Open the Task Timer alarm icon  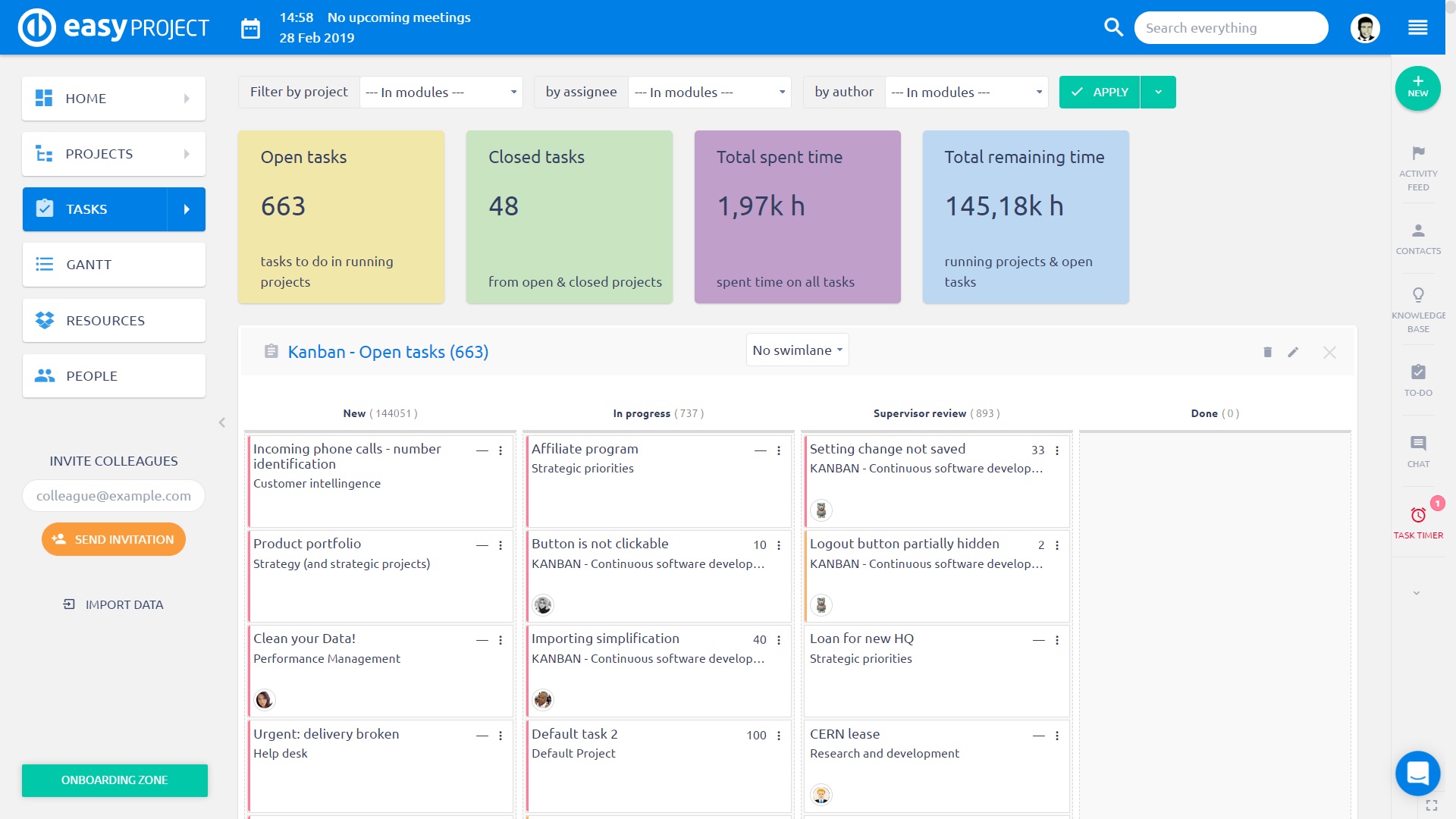pyautogui.click(x=1418, y=516)
